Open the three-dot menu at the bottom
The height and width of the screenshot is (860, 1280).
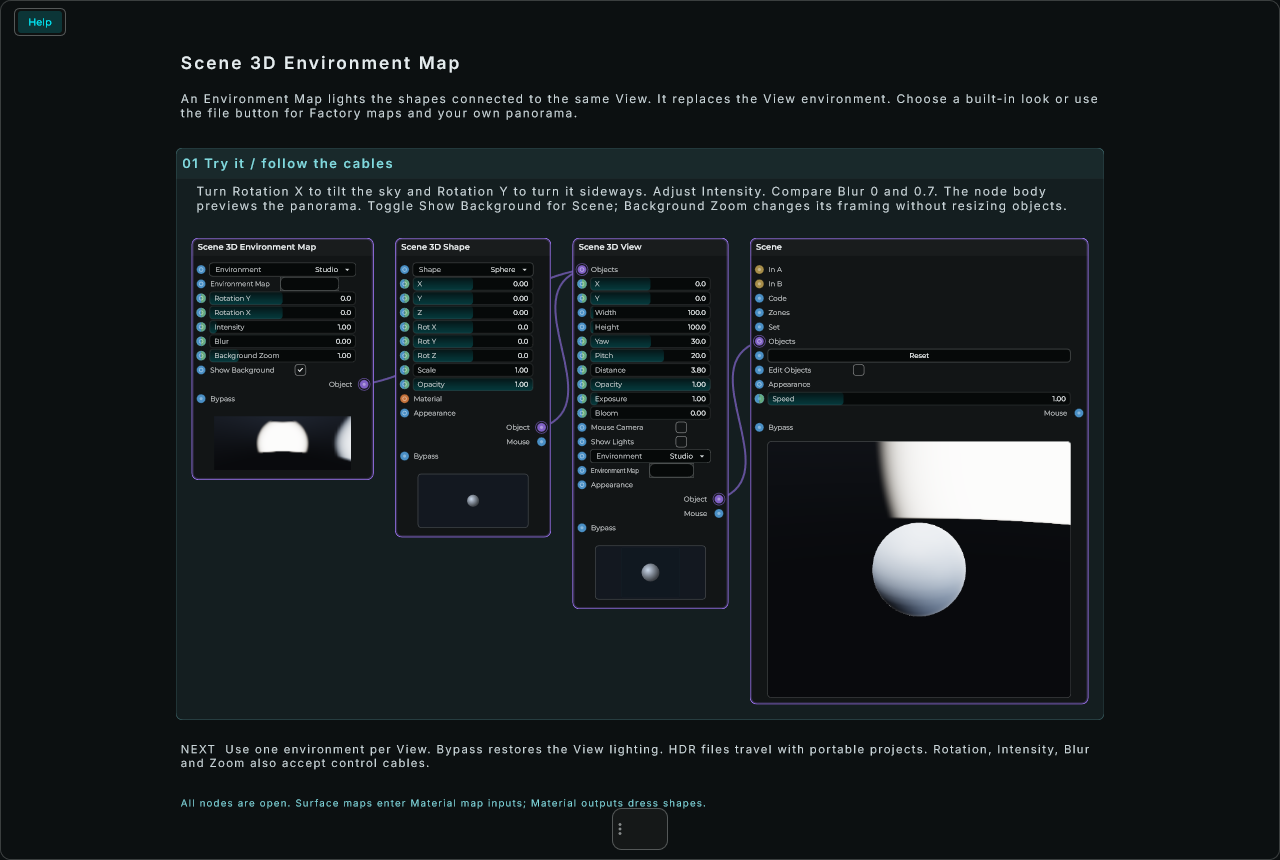tap(620, 829)
